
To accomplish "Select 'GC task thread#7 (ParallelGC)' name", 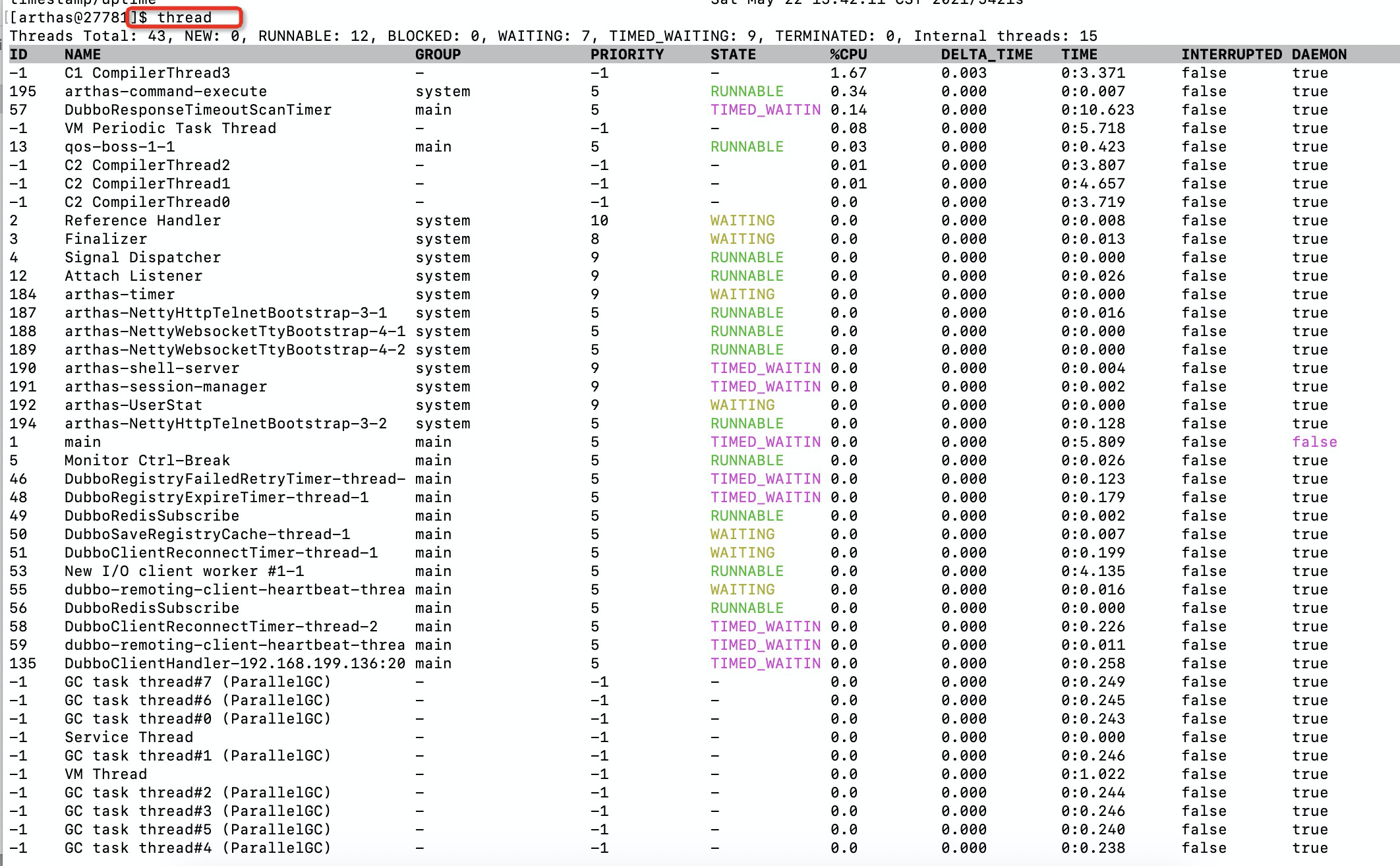I will click(198, 681).
